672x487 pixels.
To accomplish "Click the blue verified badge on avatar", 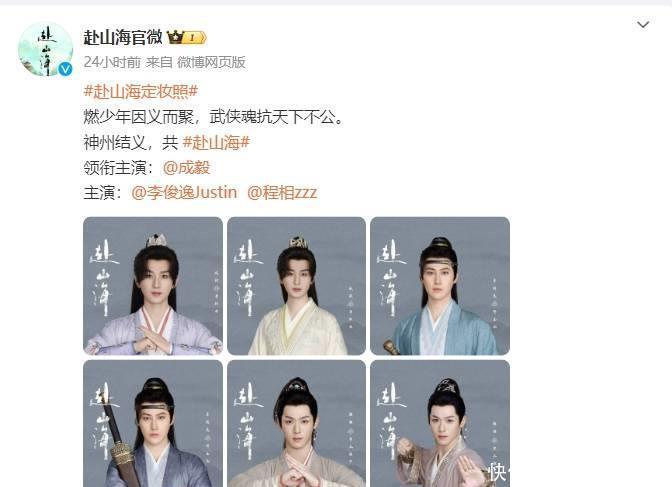I will [x=65, y=69].
